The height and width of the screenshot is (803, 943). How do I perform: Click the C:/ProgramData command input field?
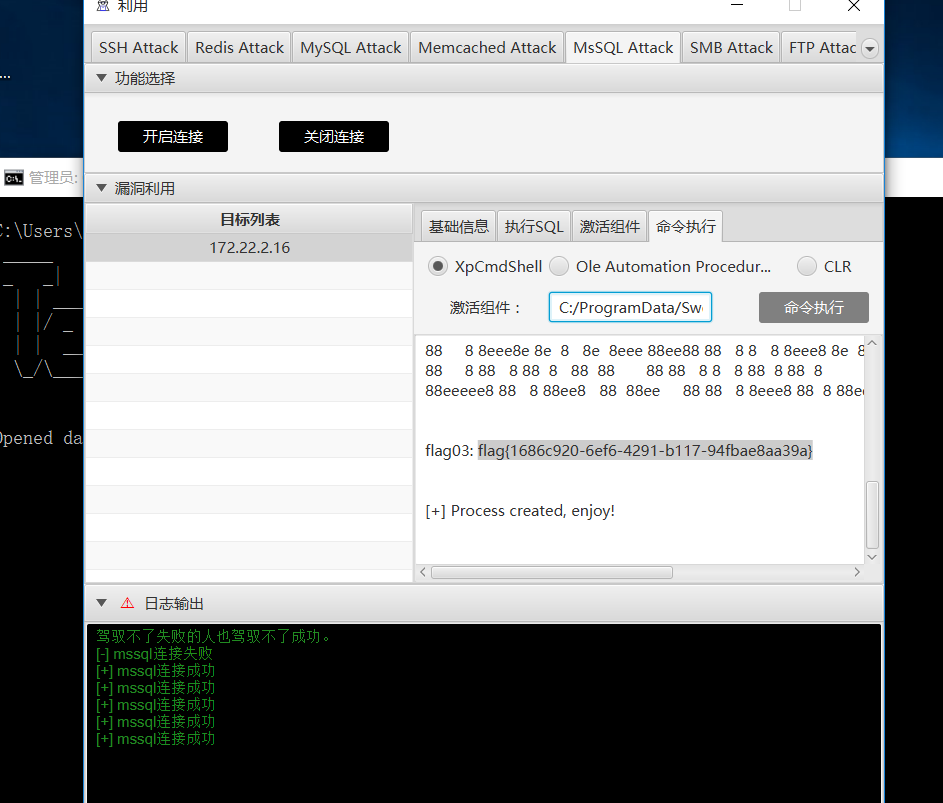click(x=630, y=307)
